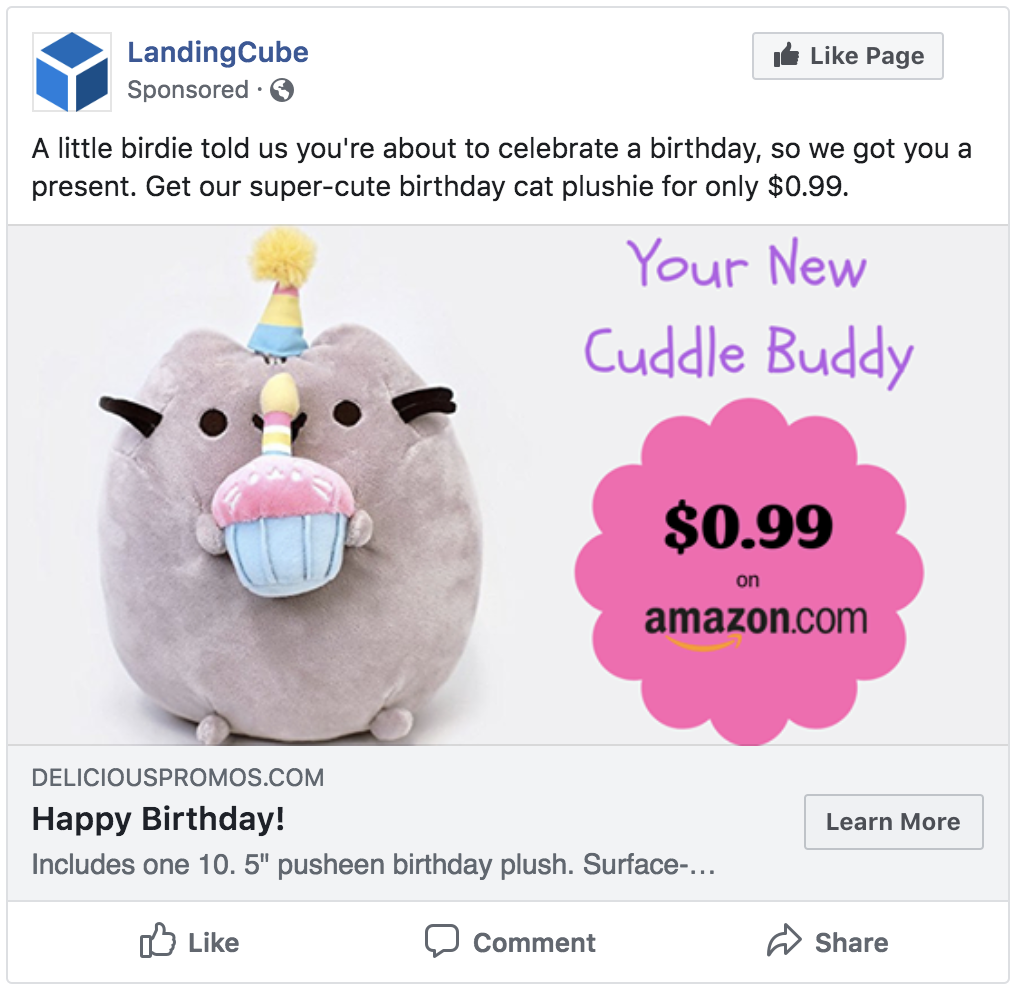Click the Sponsored label
This screenshot has height=992, width=1020.
pos(188,90)
